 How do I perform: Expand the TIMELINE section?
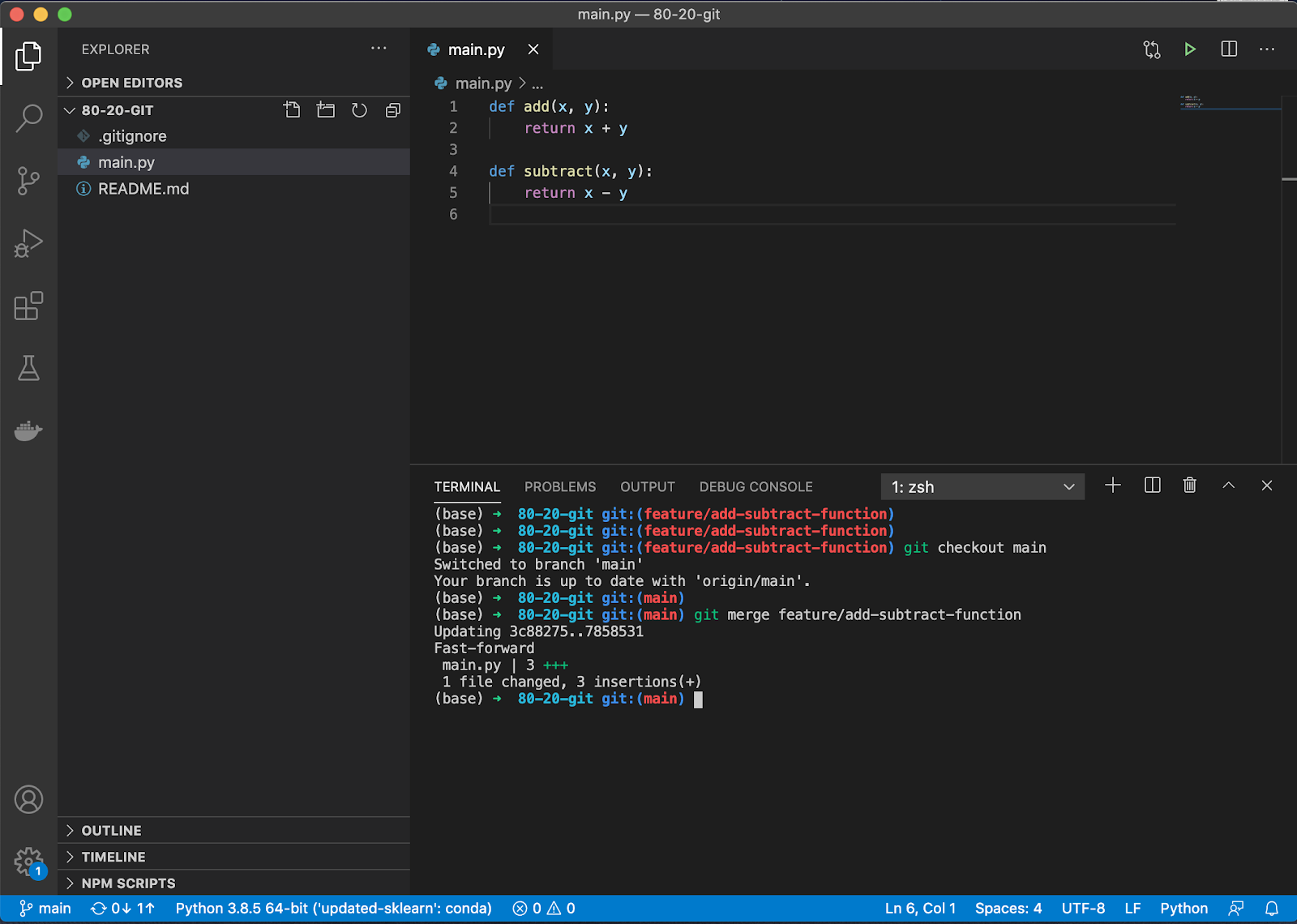[x=113, y=857]
